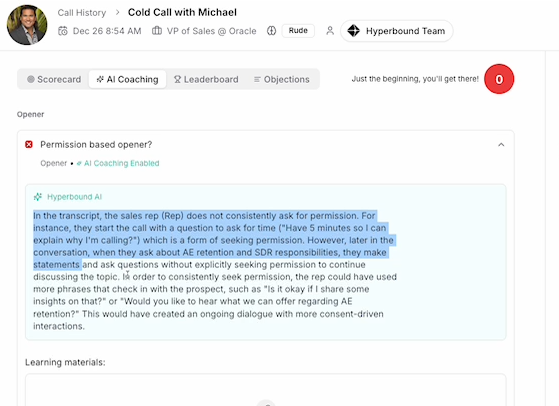Click the AI Coaching Enabled label
Screen dimensions: 559x406
tap(118, 163)
